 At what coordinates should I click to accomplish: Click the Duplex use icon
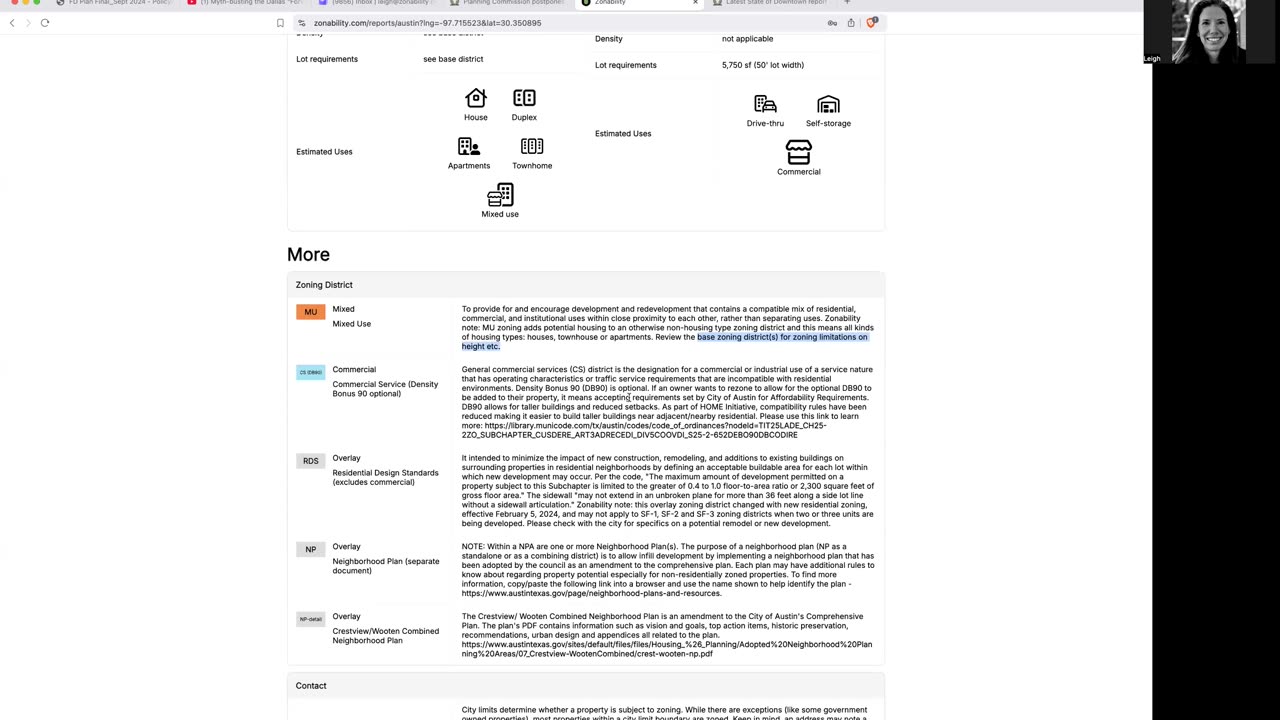tap(524, 98)
